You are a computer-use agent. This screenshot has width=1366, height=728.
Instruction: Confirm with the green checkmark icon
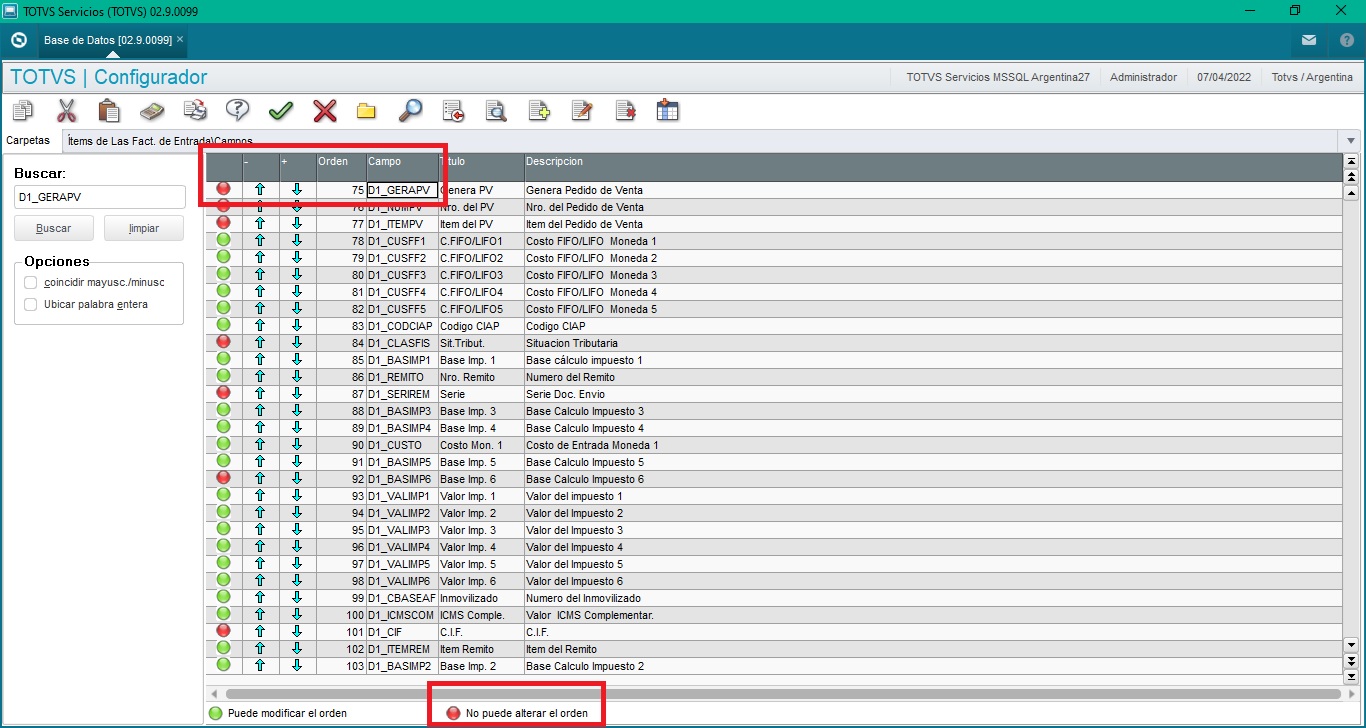click(281, 111)
